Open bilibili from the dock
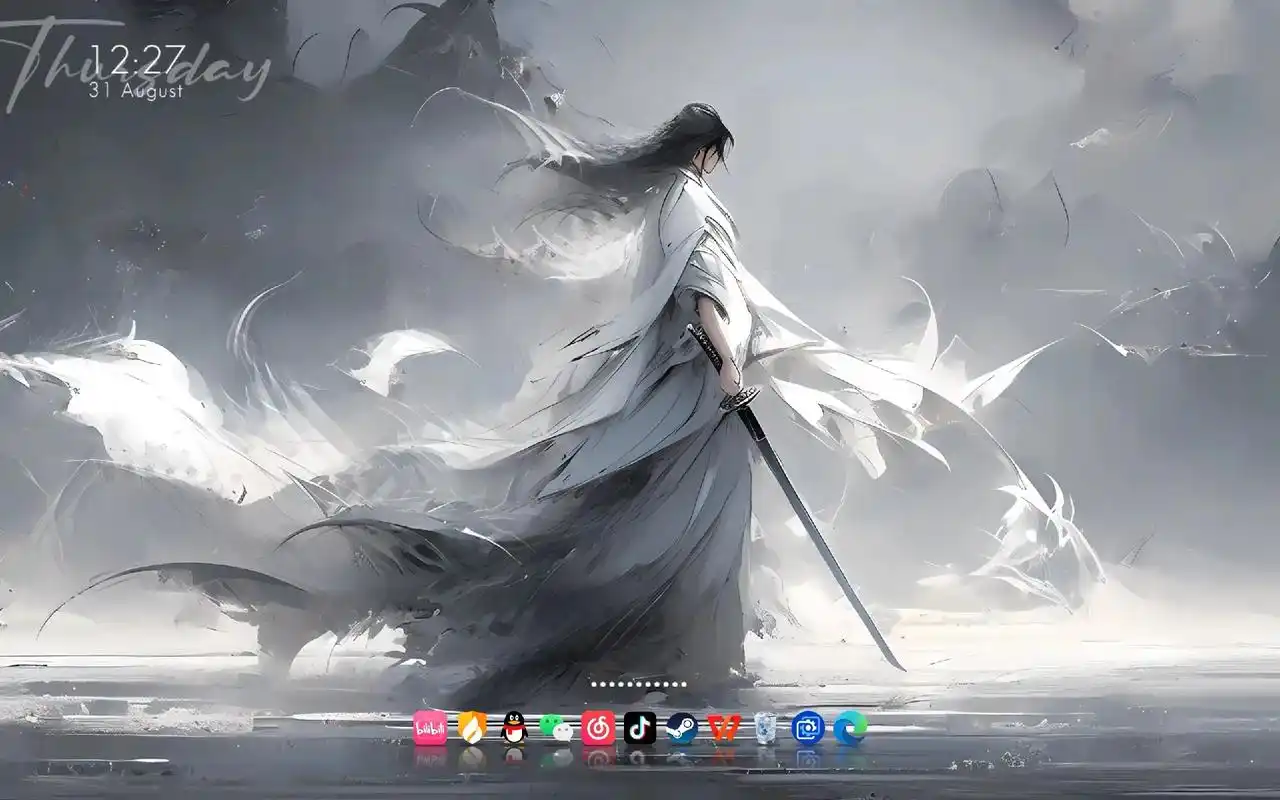The image size is (1280, 800). click(x=430, y=729)
